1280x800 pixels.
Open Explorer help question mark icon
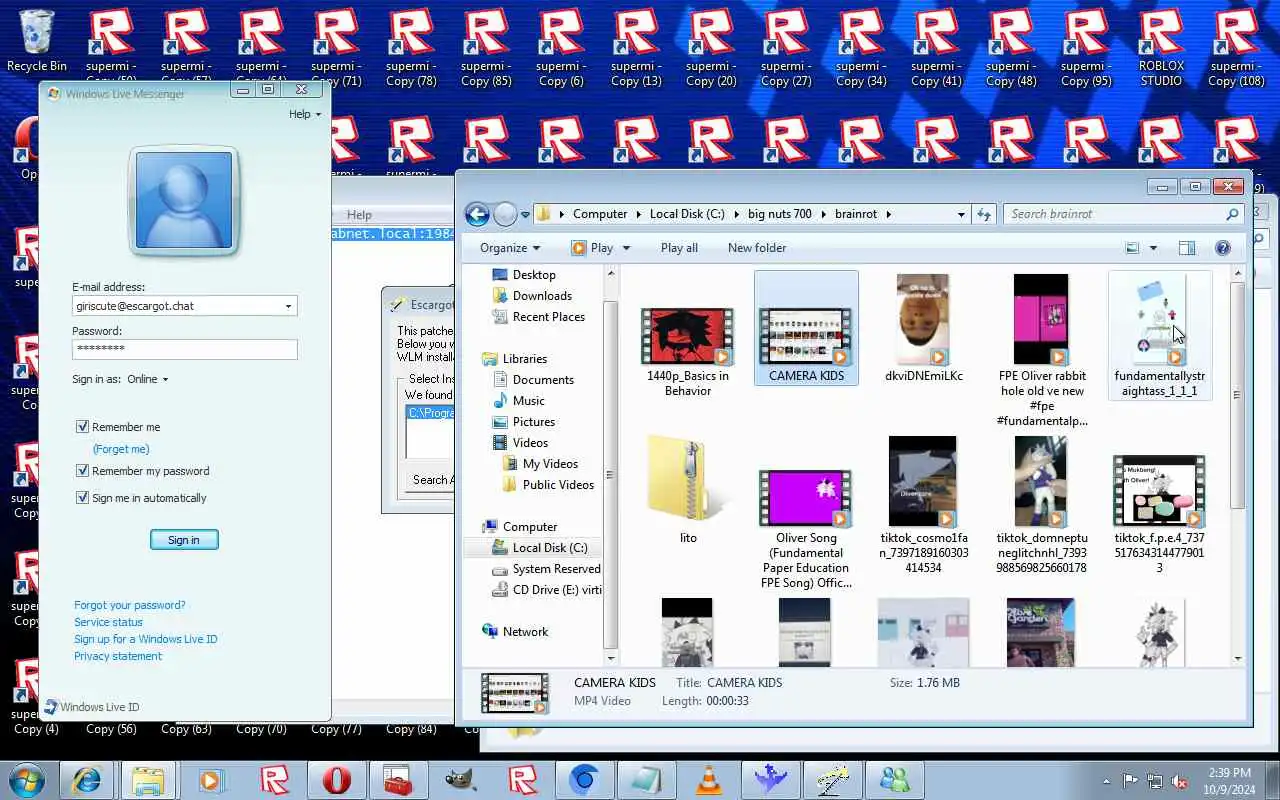click(1222, 248)
